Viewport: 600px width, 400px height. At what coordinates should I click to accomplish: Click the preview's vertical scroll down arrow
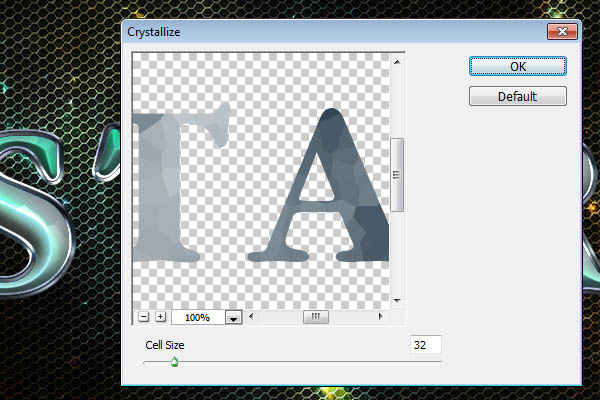tap(397, 300)
